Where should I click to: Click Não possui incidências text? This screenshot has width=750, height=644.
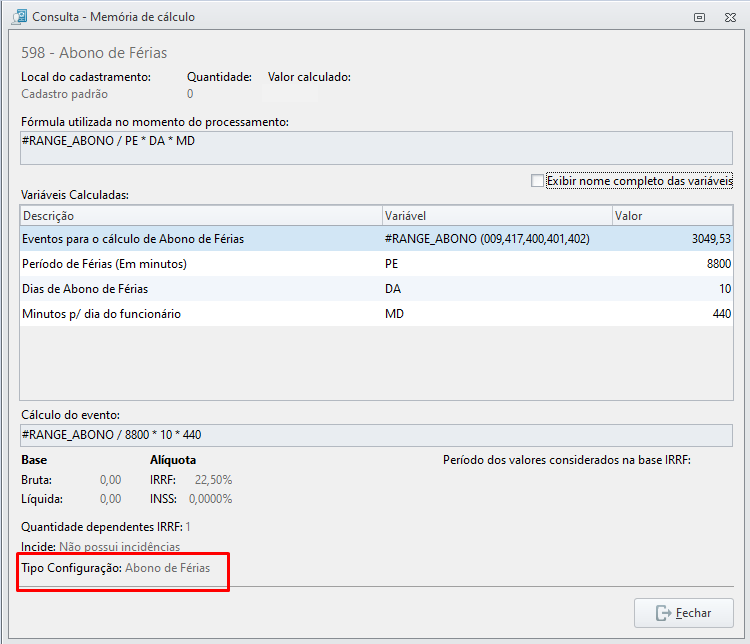coord(120,546)
